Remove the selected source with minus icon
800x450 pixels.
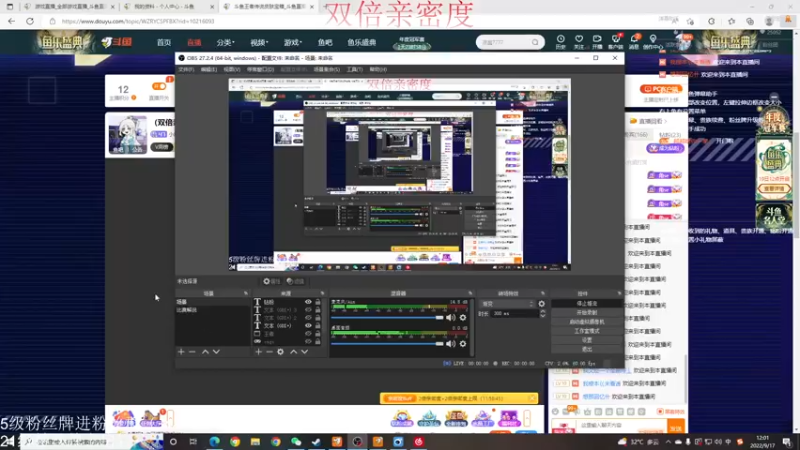tap(269, 352)
